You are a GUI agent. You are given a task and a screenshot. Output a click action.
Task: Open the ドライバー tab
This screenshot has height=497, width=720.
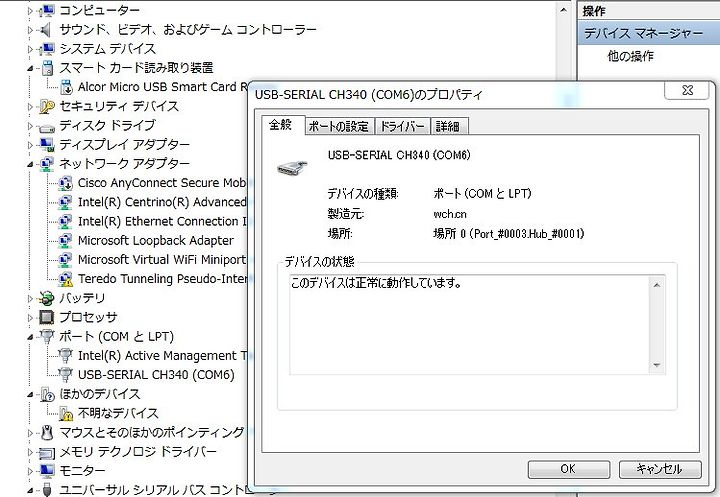click(403, 126)
